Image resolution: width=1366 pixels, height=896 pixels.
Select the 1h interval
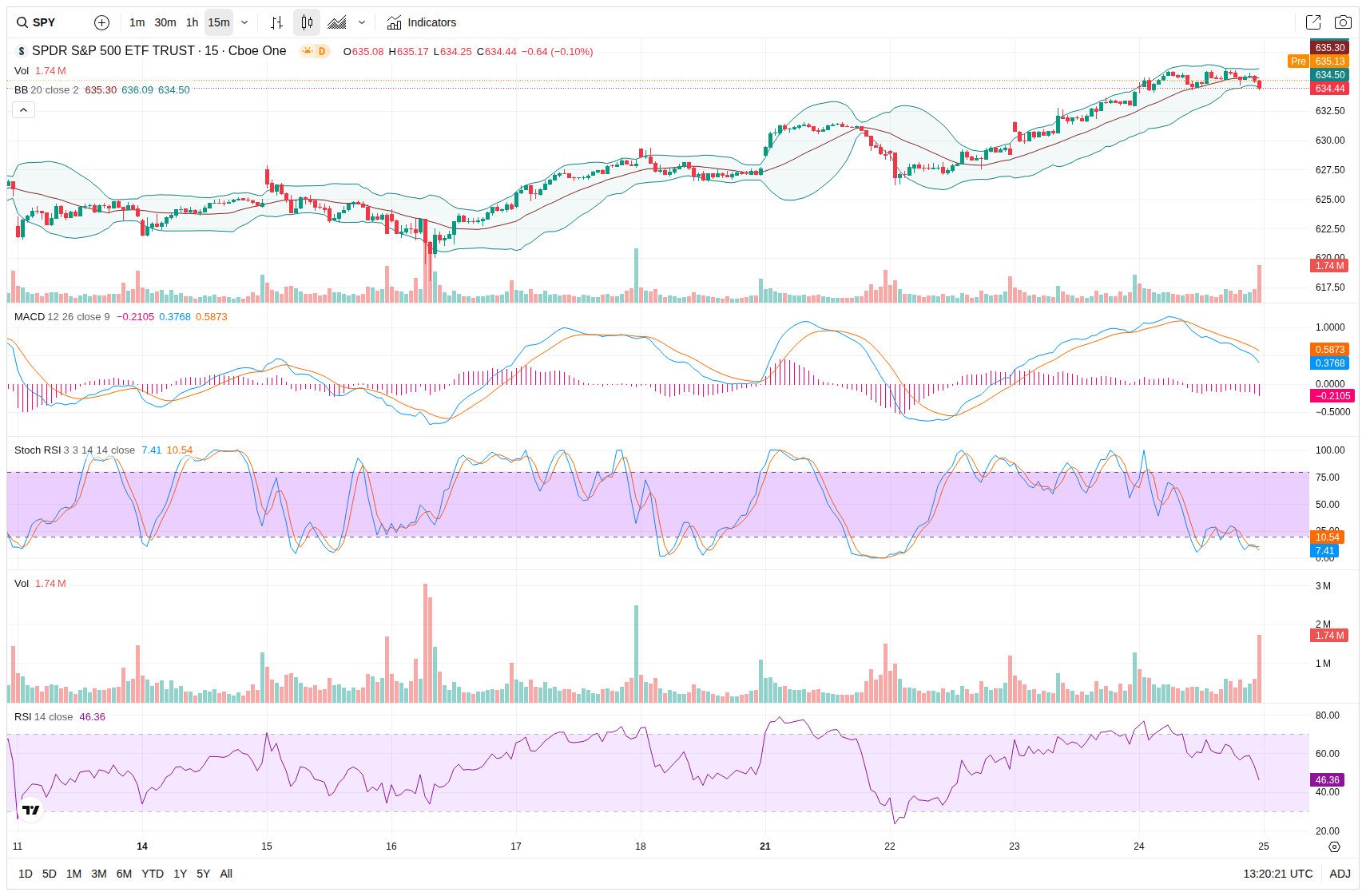[x=192, y=22]
